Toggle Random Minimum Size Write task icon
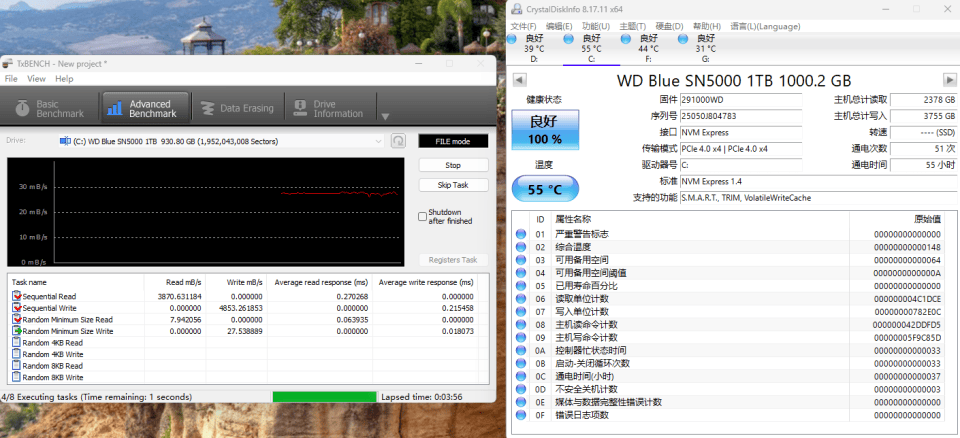 [17, 331]
